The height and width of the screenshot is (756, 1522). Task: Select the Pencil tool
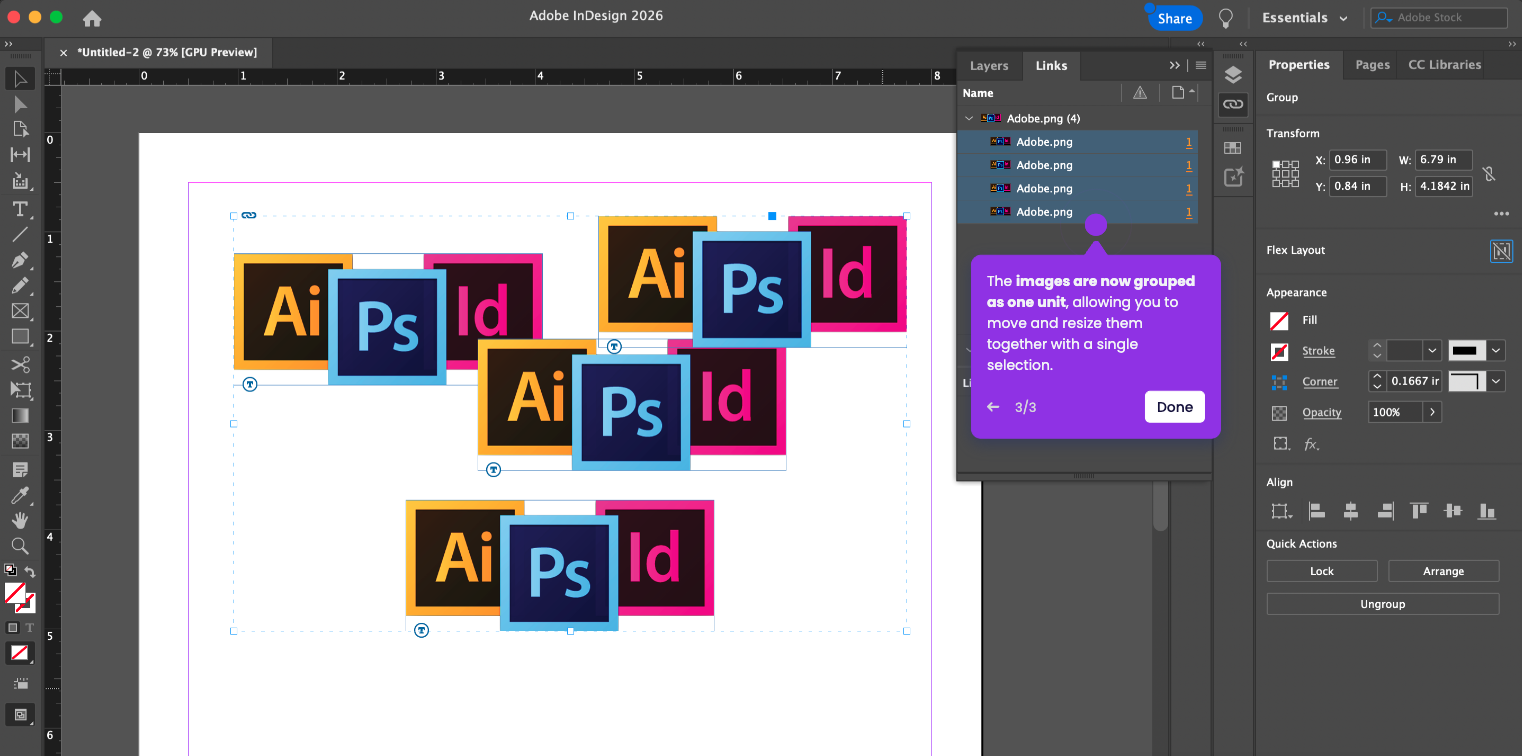tap(20, 286)
